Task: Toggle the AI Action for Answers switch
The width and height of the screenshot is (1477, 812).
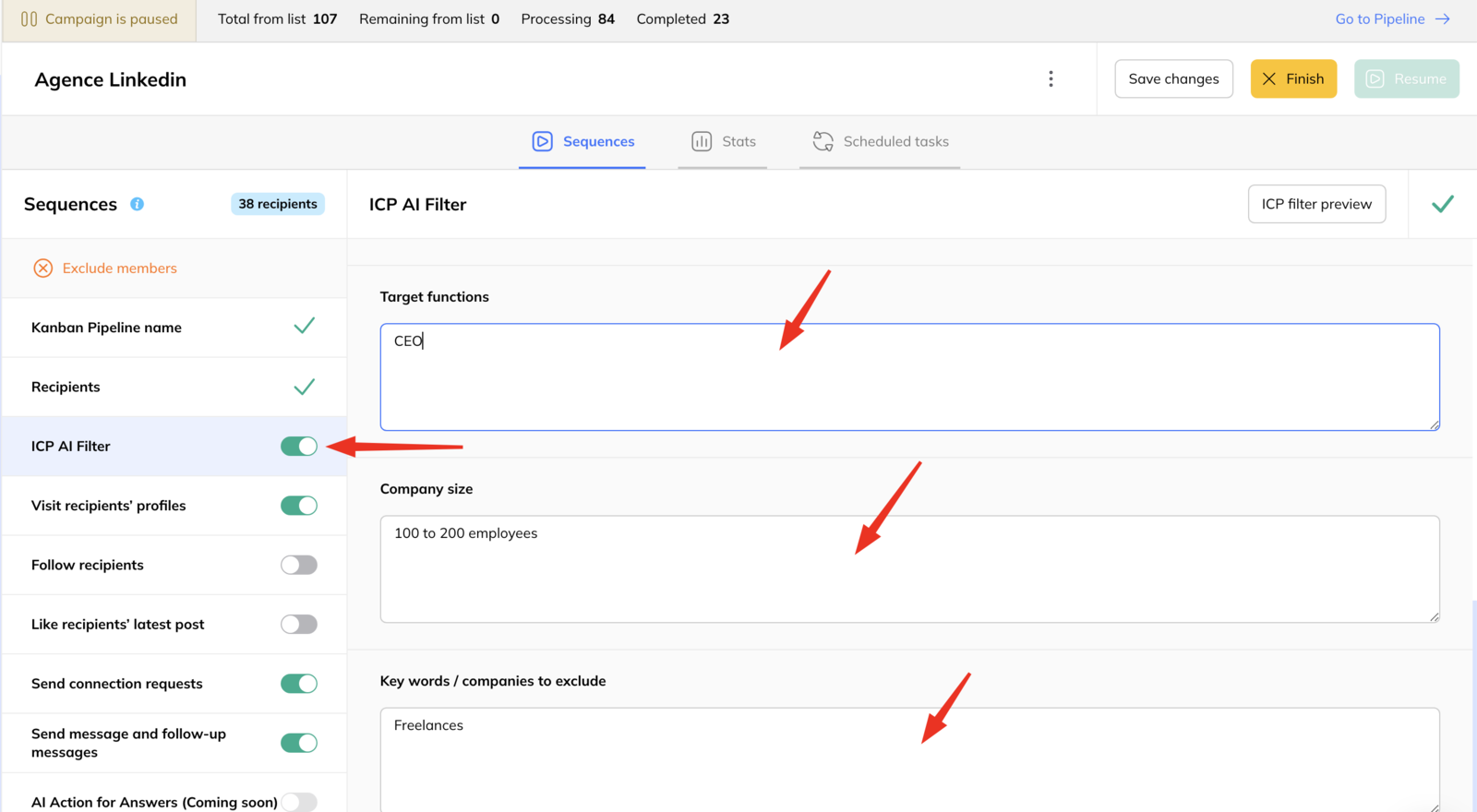Action: (x=299, y=802)
